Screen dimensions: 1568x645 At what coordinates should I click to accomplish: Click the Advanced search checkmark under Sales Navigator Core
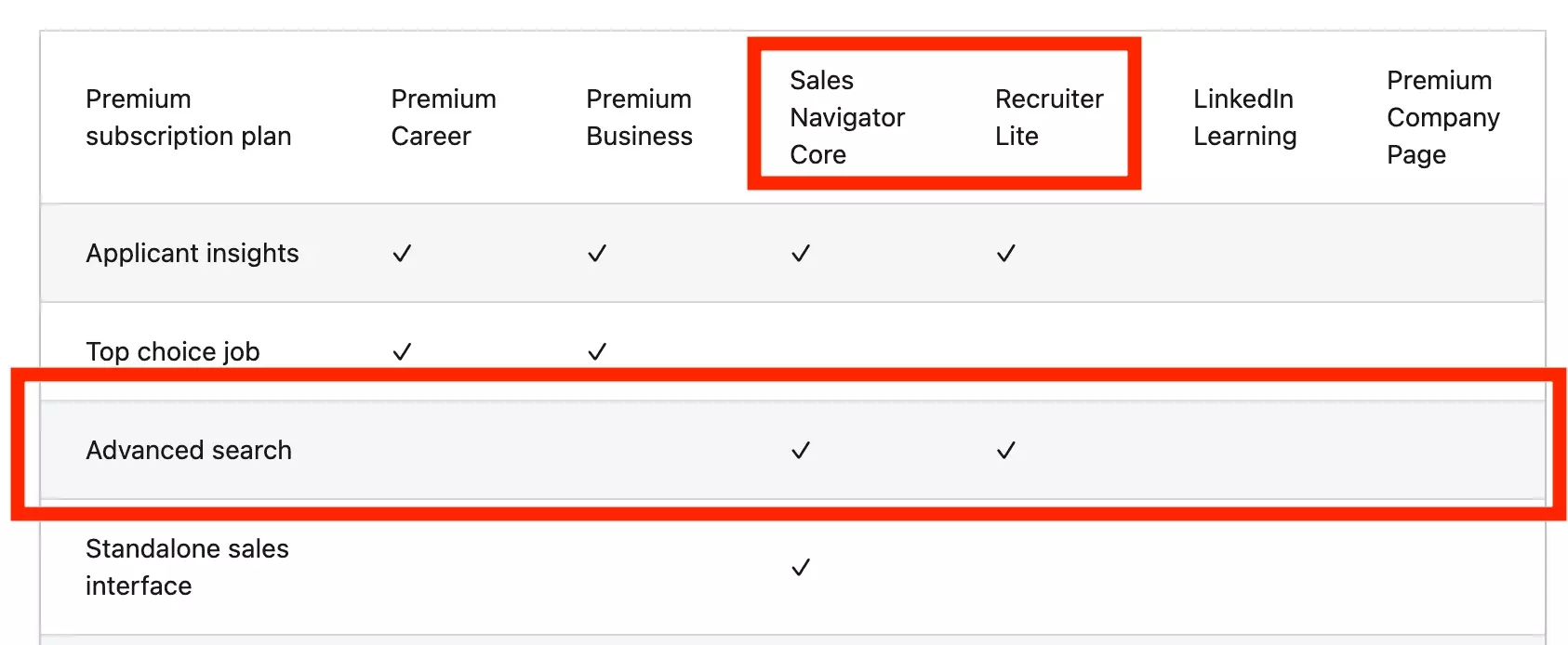(801, 451)
